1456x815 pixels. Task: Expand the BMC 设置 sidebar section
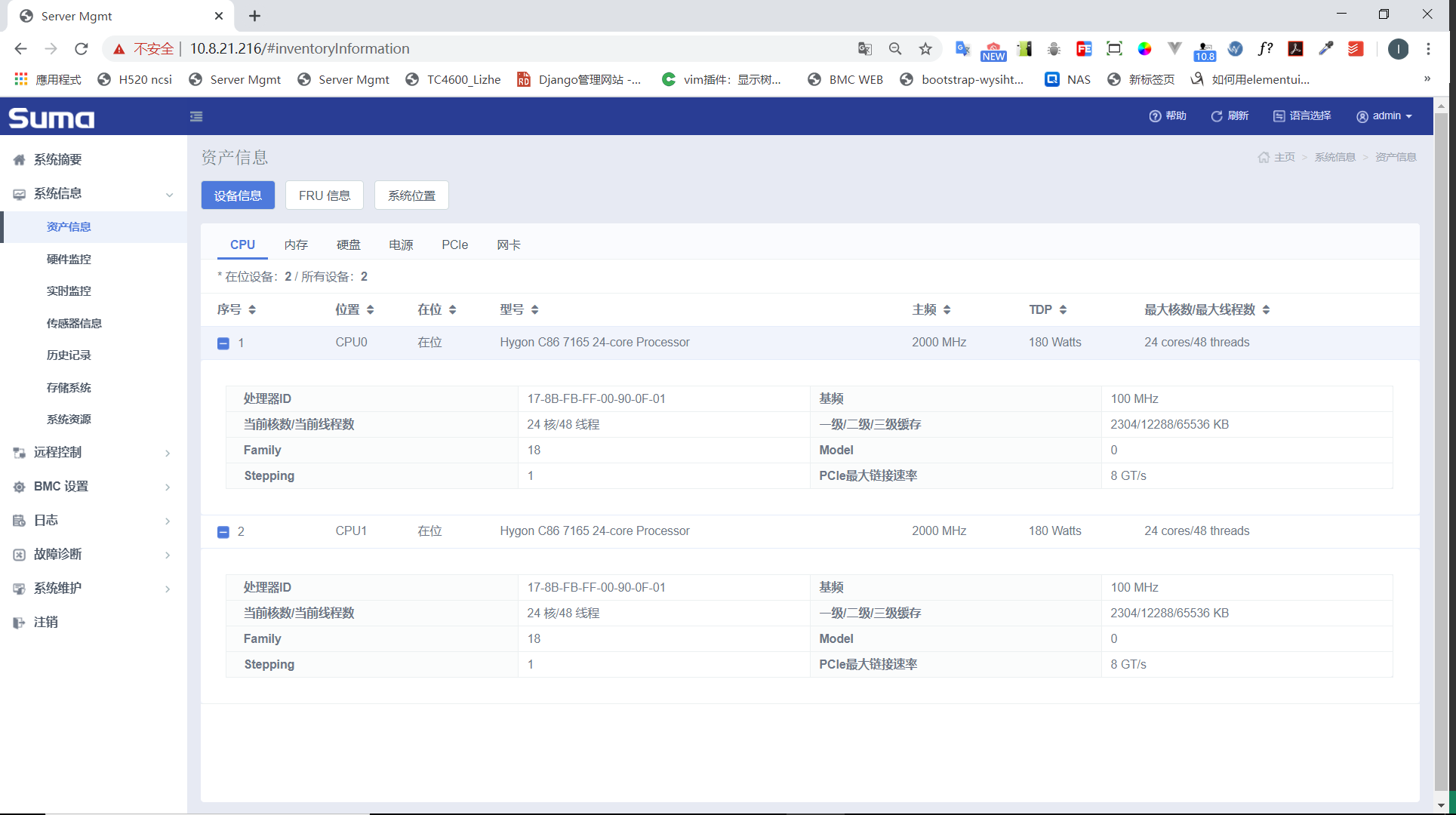point(94,487)
